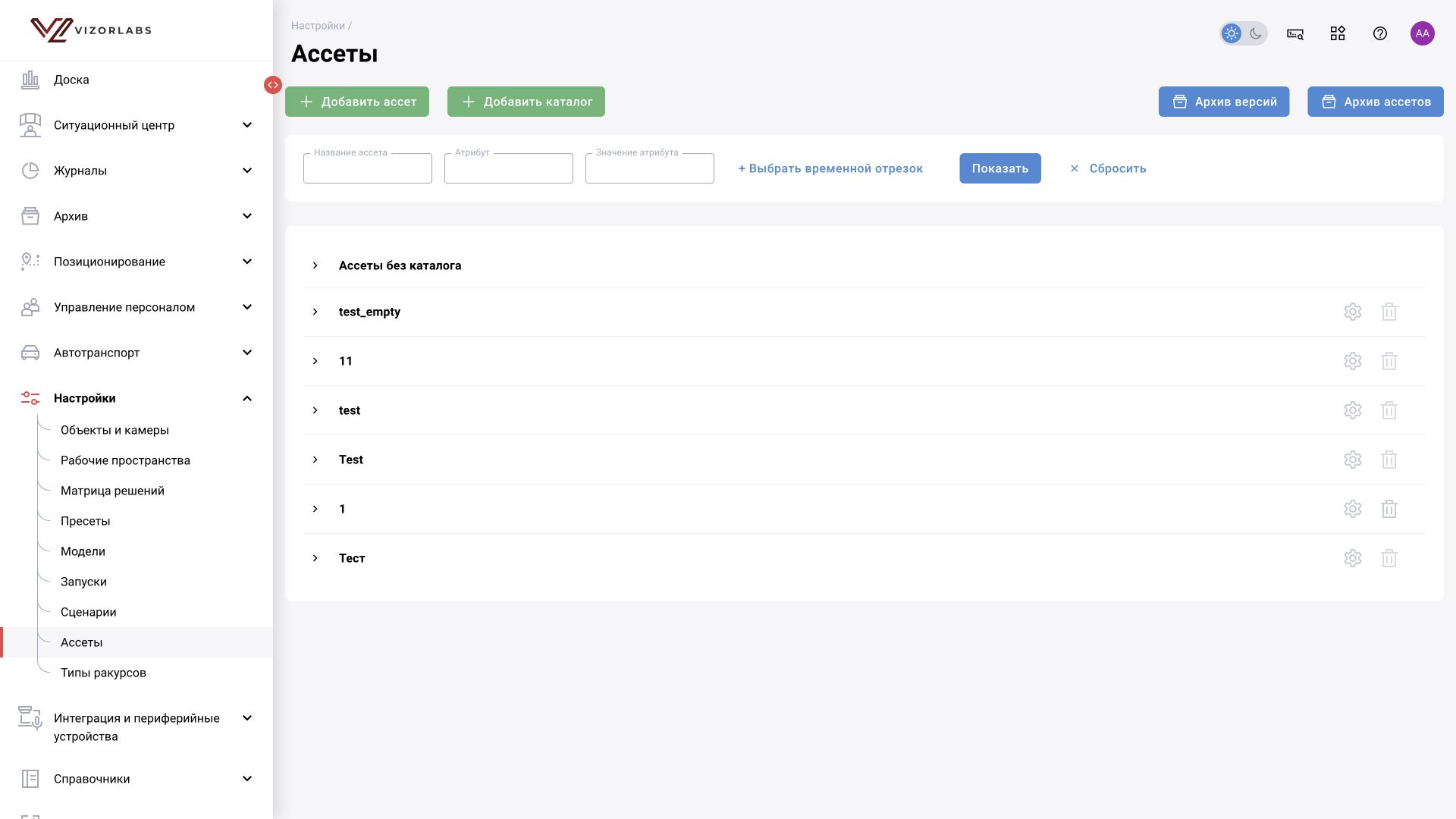Expand the Тест catalog chevron
The height and width of the screenshot is (819, 1456).
point(315,558)
